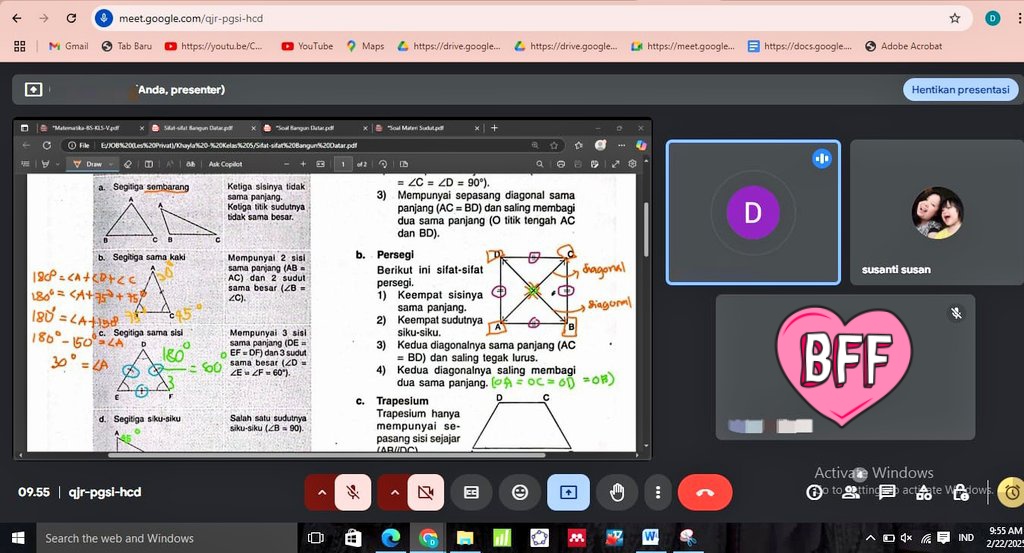This screenshot has width=1024, height=553.
Task: Reload the Meet page in Chrome
Action: tap(71, 18)
